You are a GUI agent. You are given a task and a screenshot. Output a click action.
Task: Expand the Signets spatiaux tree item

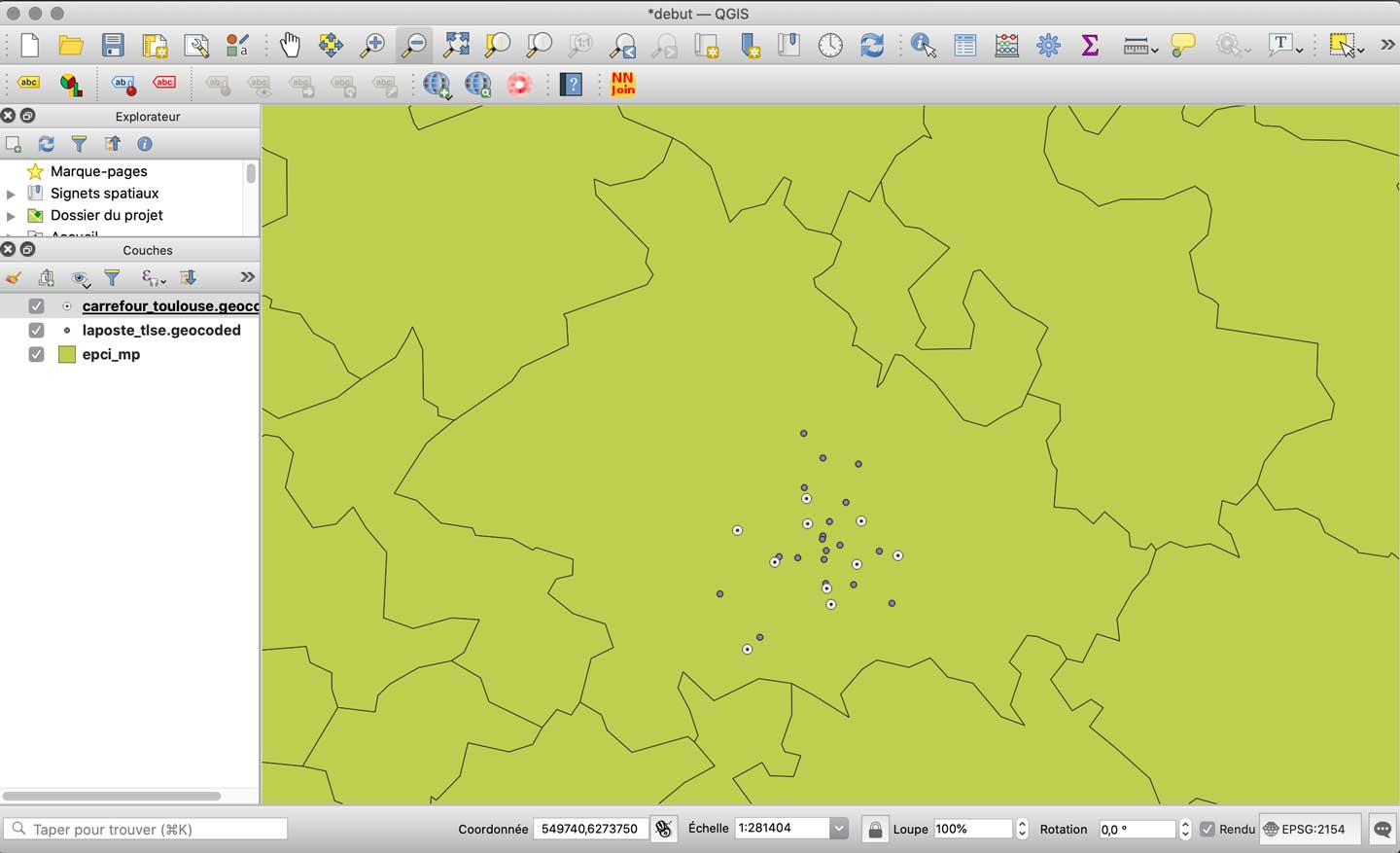point(11,194)
